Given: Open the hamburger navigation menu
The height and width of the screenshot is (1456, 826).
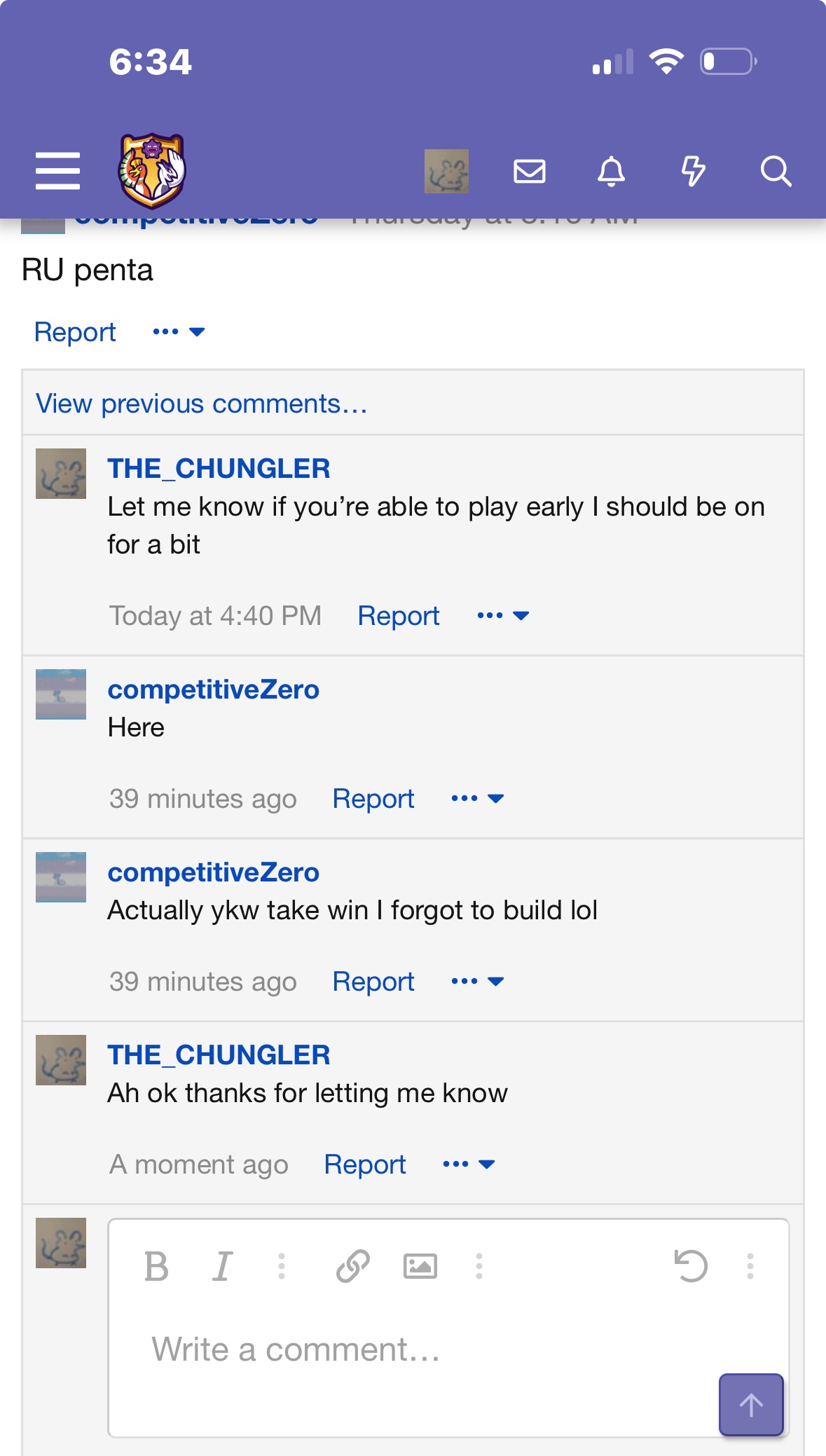Looking at the screenshot, I should (x=57, y=171).
